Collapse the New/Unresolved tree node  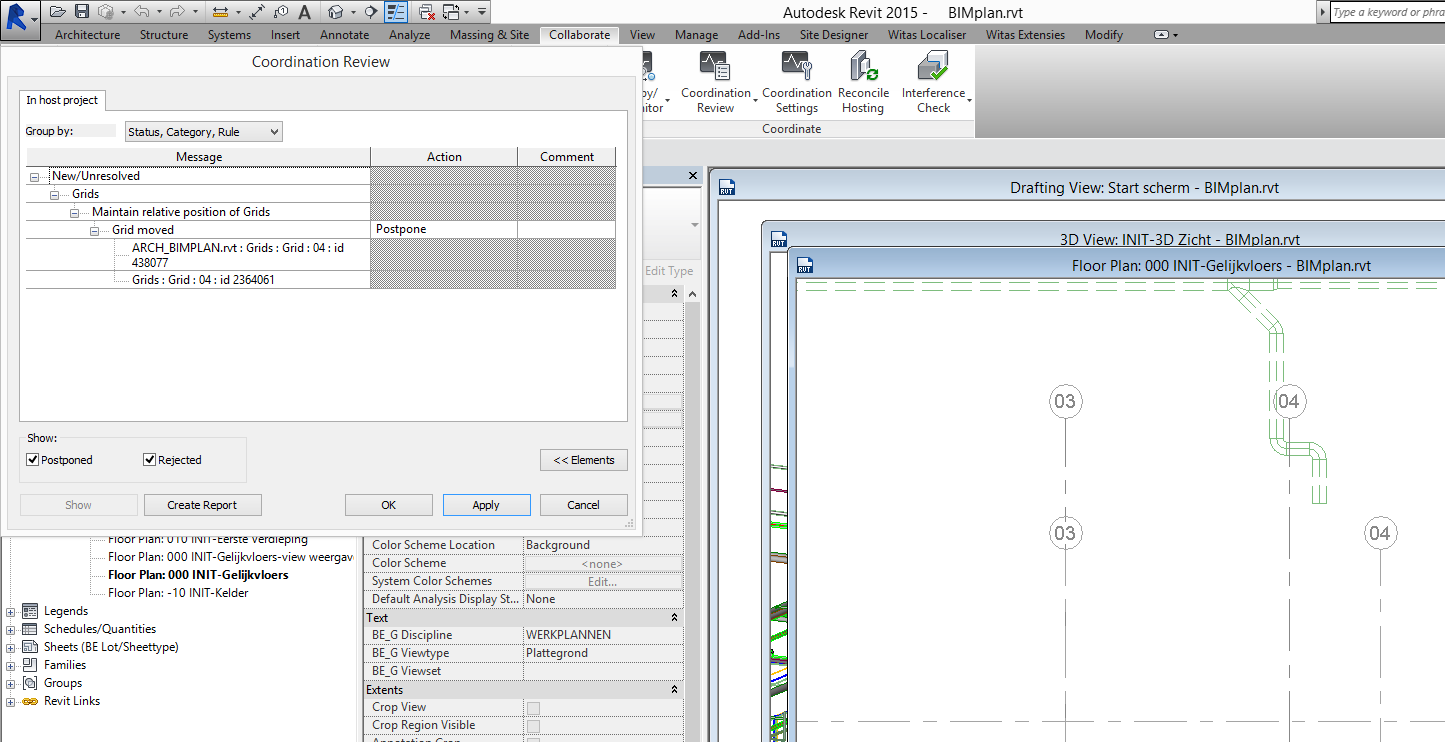click(35, 177)
